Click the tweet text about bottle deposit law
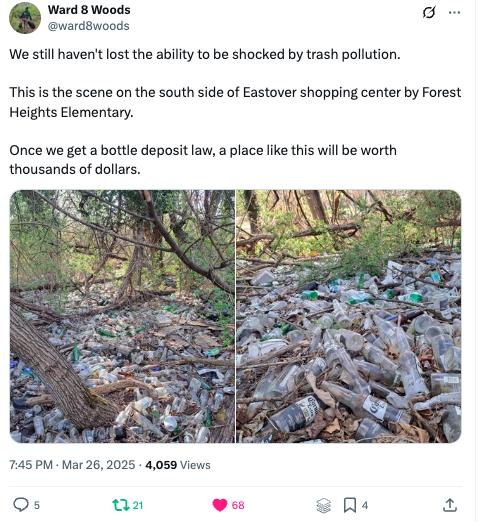This screenshot has height=522, width=478. [x=203, y=160]
